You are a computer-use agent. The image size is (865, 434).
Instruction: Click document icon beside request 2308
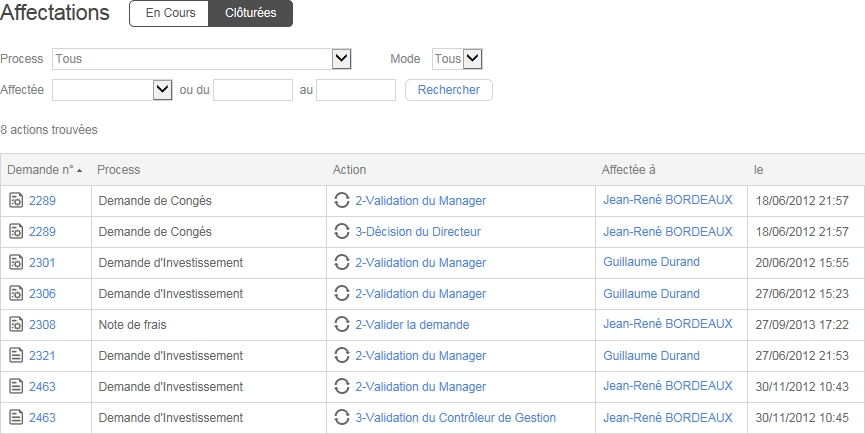pyautogui.click(x=16, y=325)
